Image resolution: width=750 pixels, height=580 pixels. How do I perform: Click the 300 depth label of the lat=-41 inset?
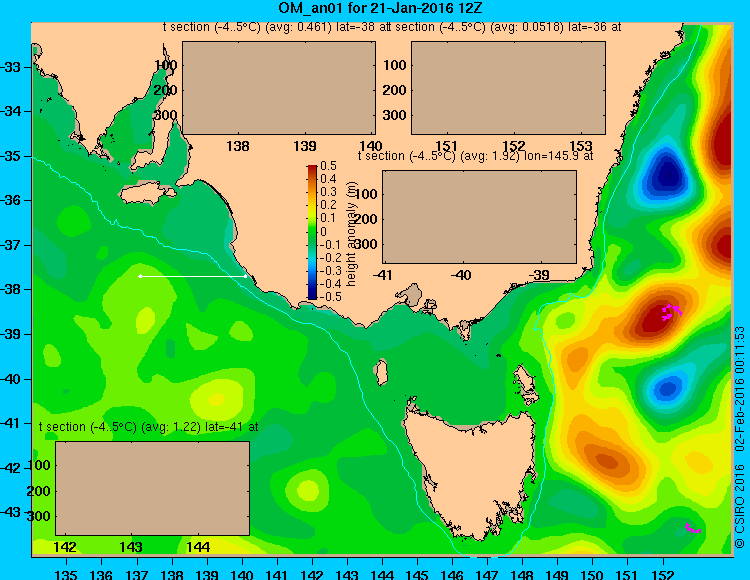pyautogui.click(x=39, y=516)
